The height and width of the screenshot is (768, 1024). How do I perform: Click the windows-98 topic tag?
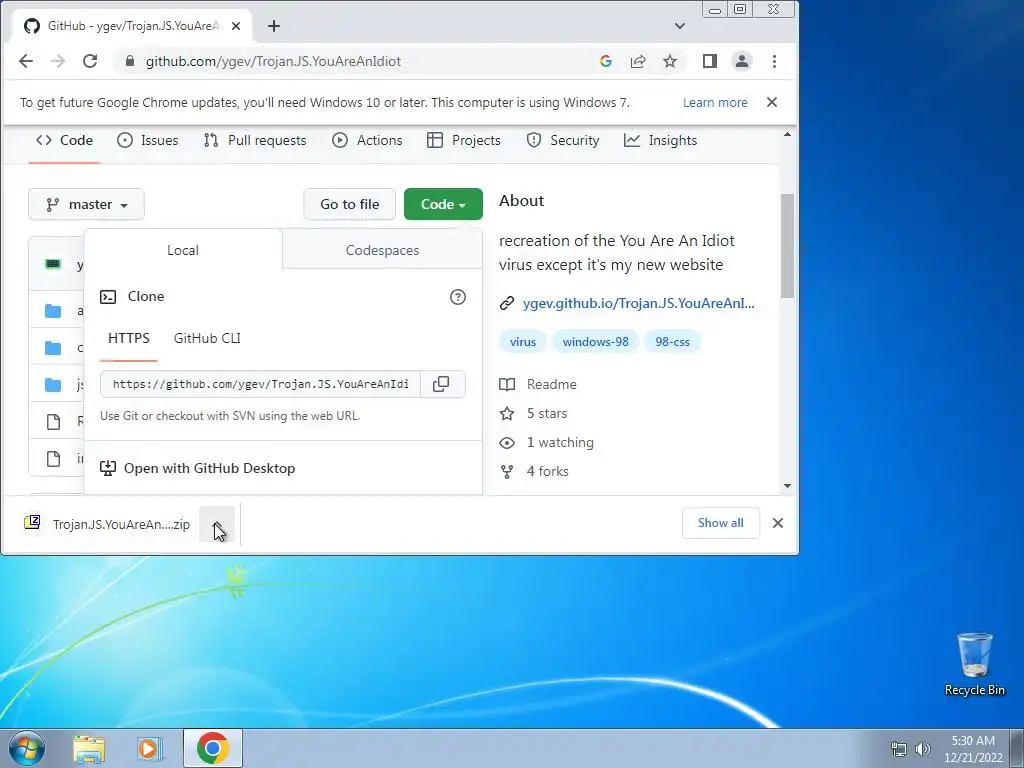(596, 342)
